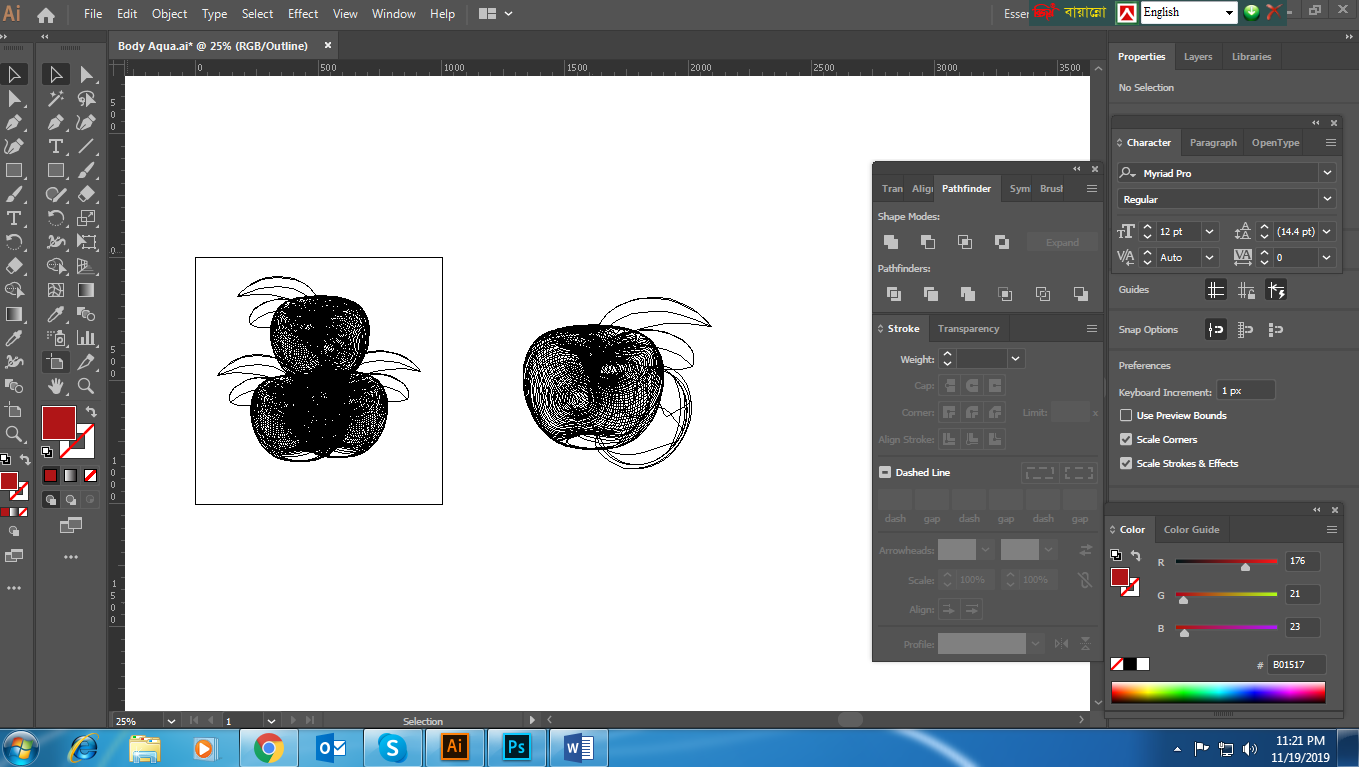Select the Magic Wand tool
The image size is (1359, 767).
click(56, 98)
